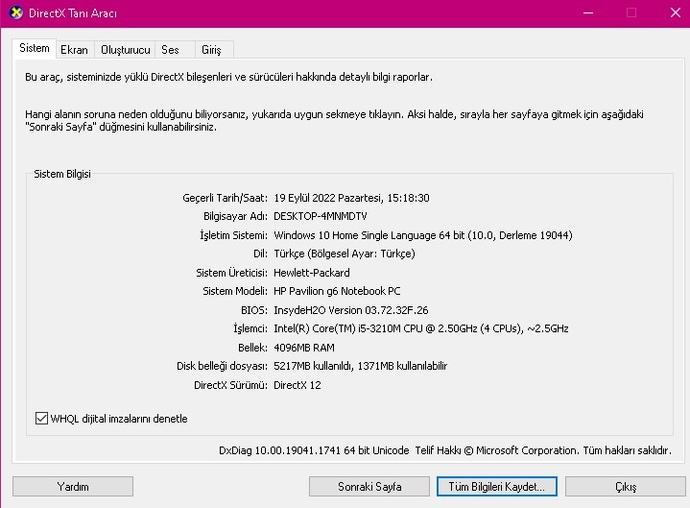Click the 4096MB RAM value
Screen dimensions: 690x508
click(x=304, y=348)
